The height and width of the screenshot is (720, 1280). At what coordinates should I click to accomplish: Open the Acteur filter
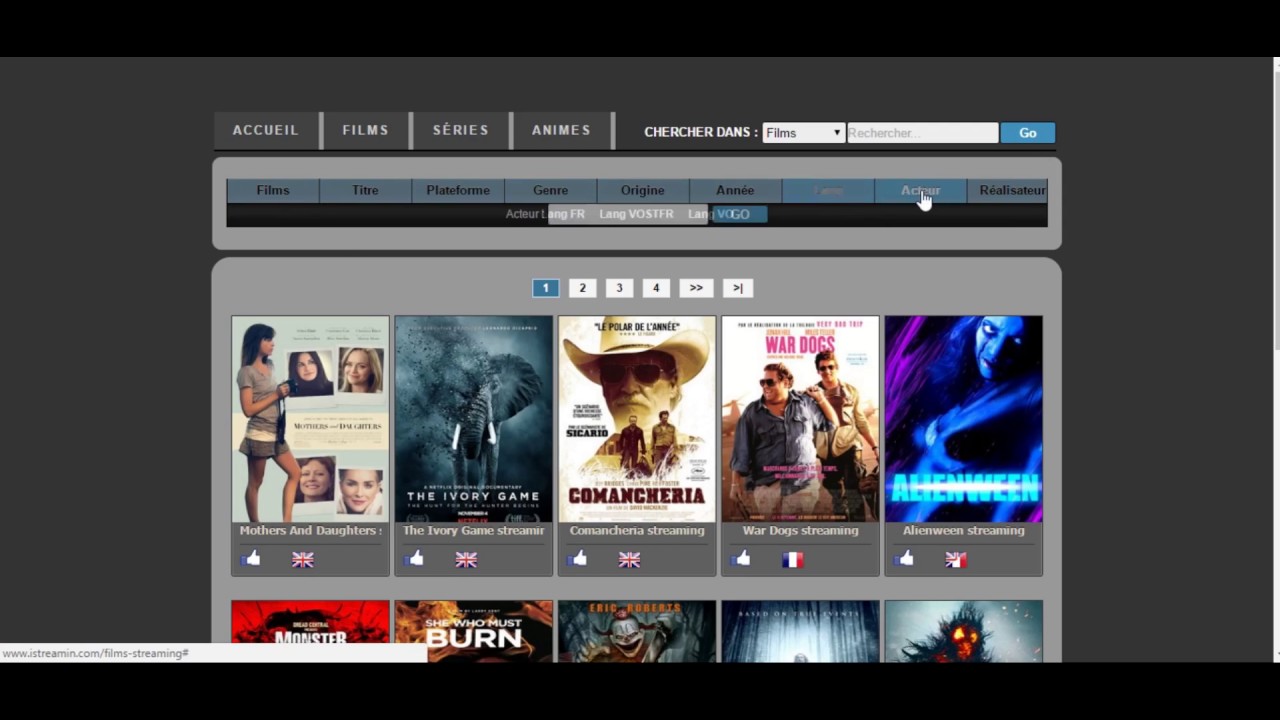(x=920, y=190)
